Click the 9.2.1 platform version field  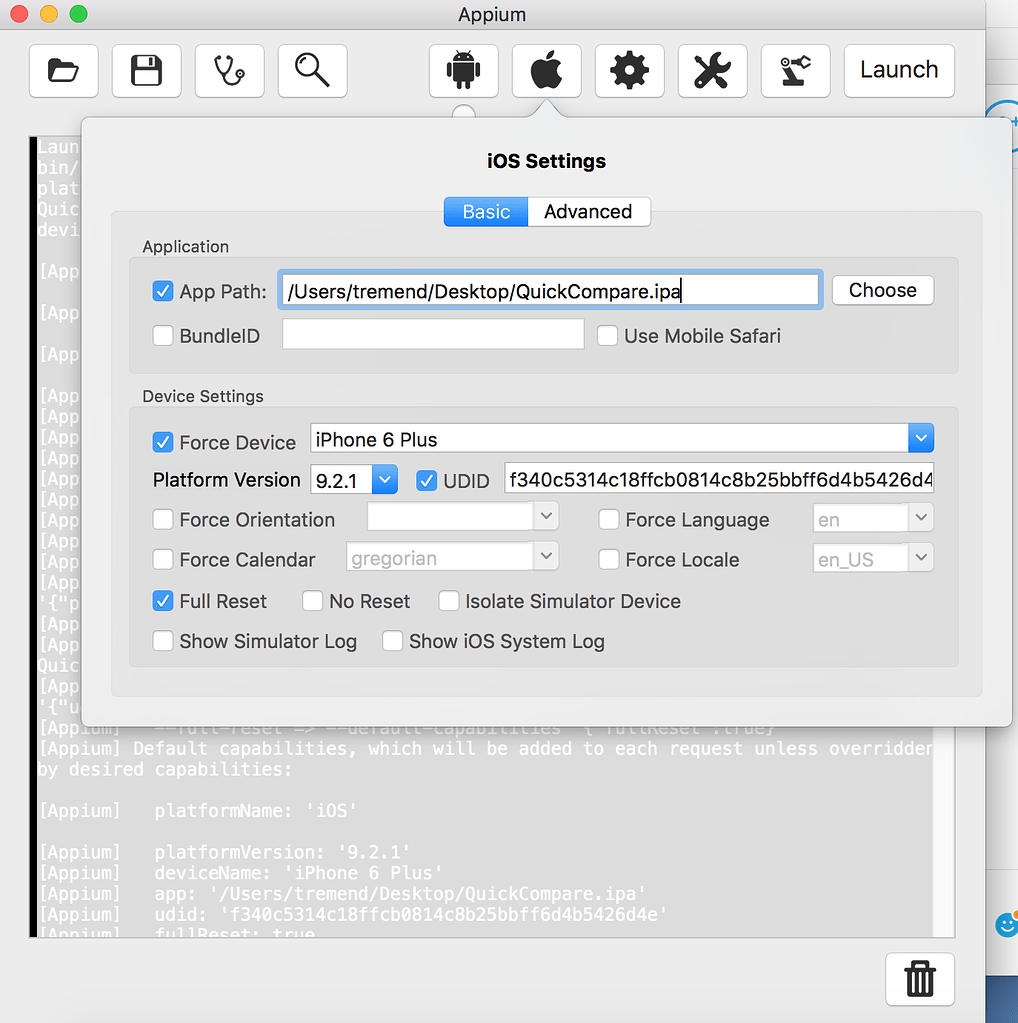click(x=341, y=480)
